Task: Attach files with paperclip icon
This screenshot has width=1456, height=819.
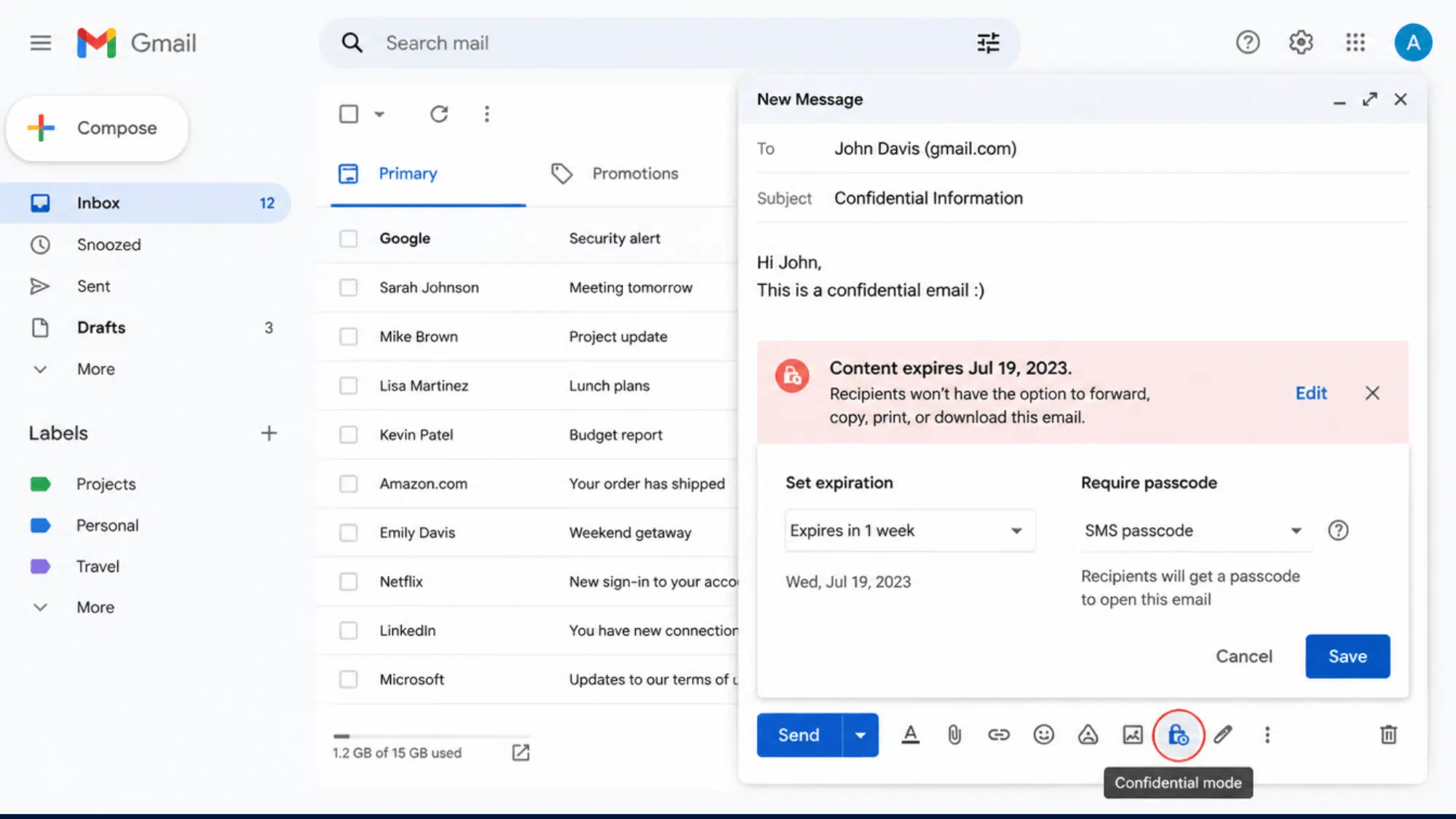Action: pyautogui.click(x=954, y=735)
